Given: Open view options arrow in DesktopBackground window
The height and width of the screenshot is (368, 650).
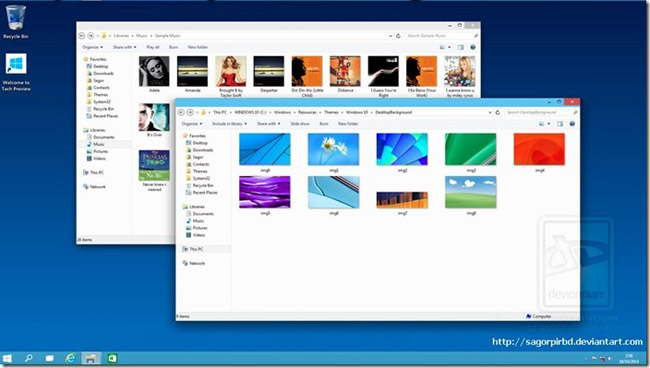Looking at the screenshot, I should tap(549, 124).
